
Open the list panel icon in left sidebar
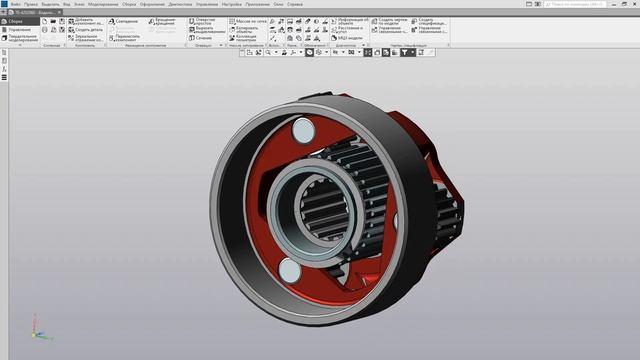4,78
